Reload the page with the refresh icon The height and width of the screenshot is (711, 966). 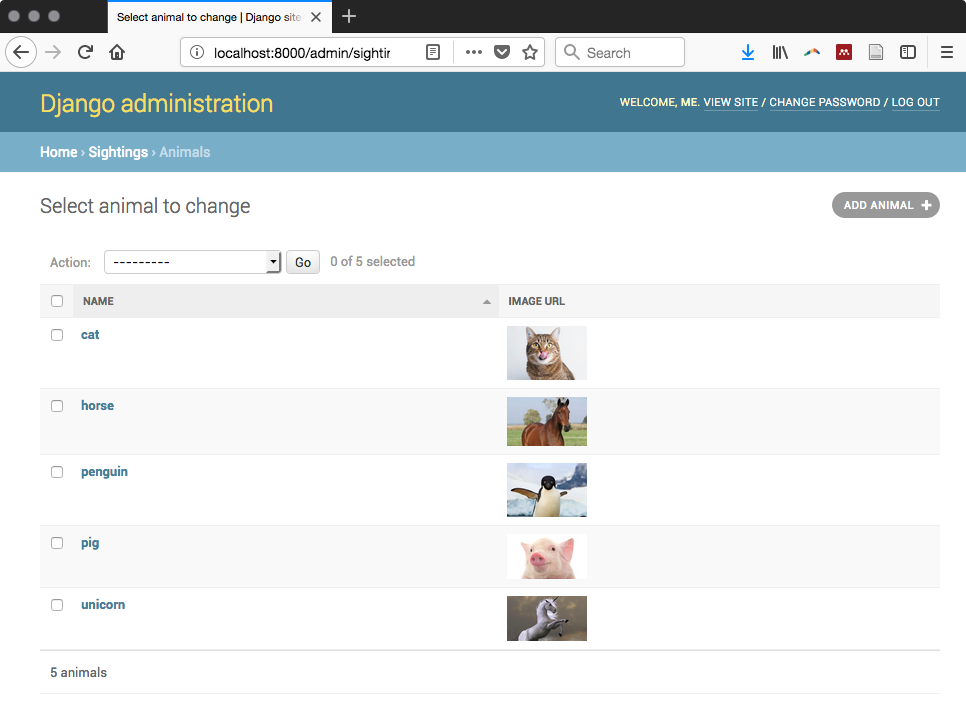click(85, 52)
